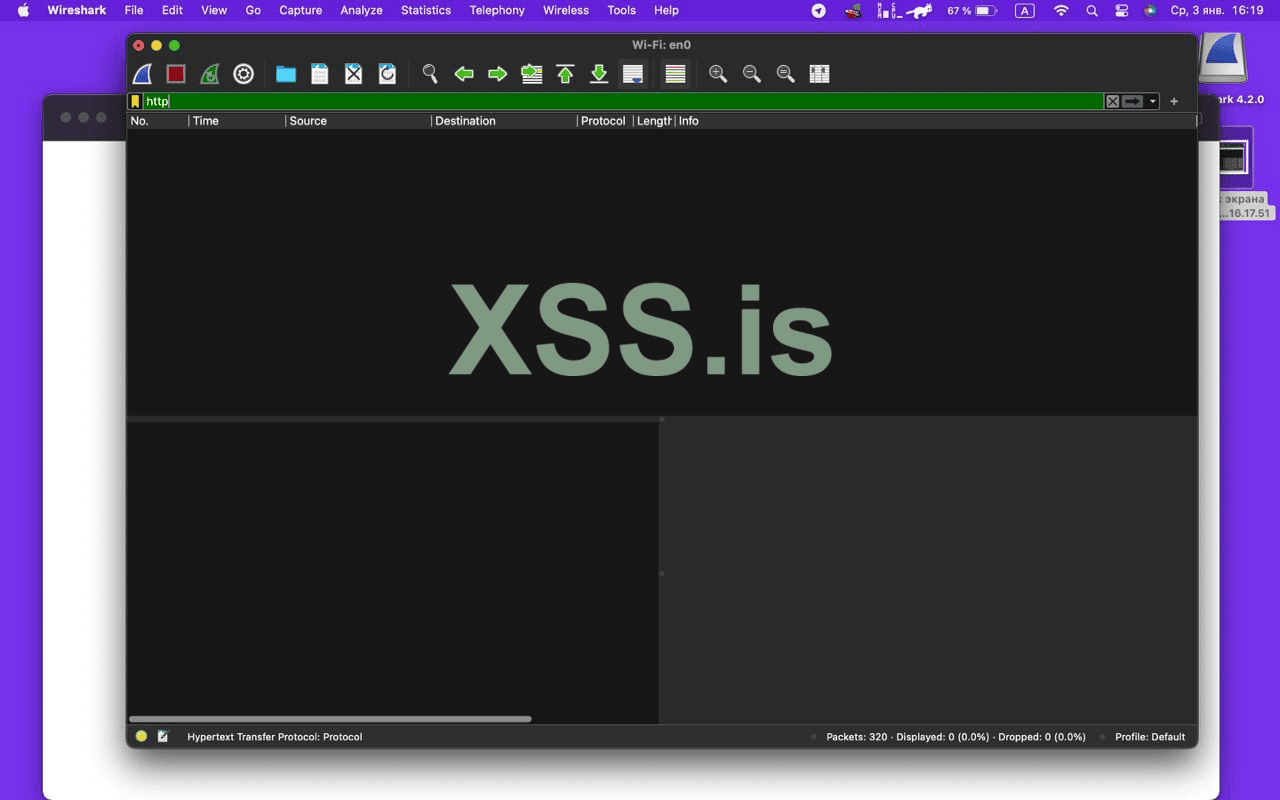1280x800 pixels.
Task: Click the battery status showing 67 %
Action: tap(972, 10)
